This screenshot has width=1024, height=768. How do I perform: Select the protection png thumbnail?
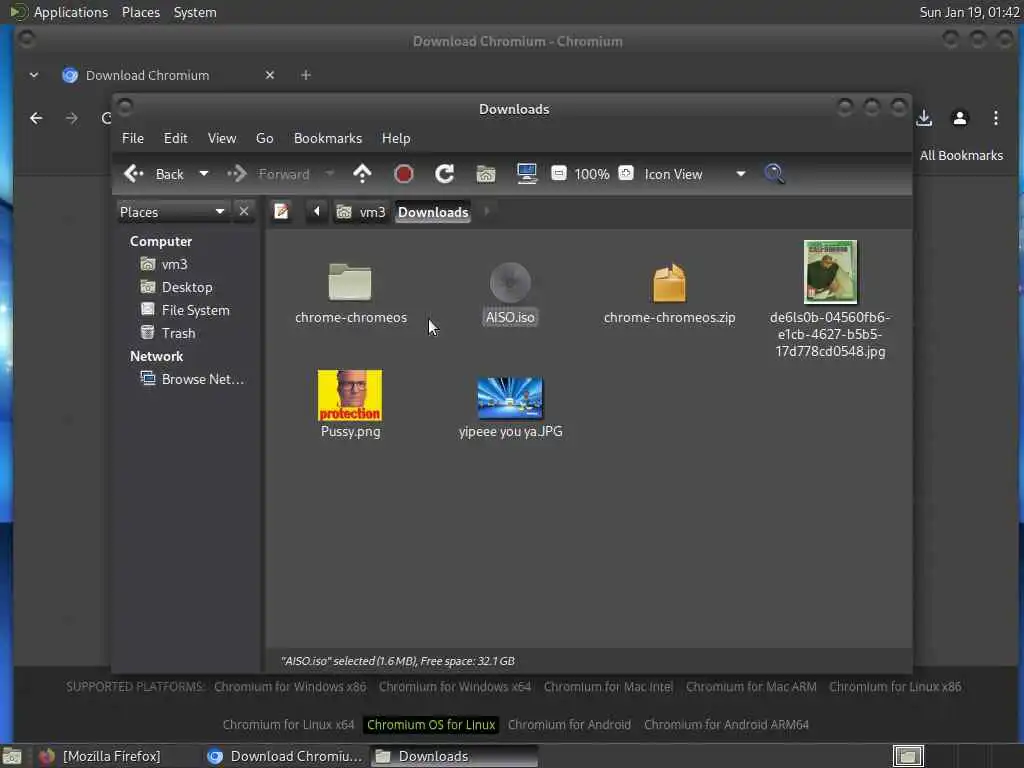point(350,396)
